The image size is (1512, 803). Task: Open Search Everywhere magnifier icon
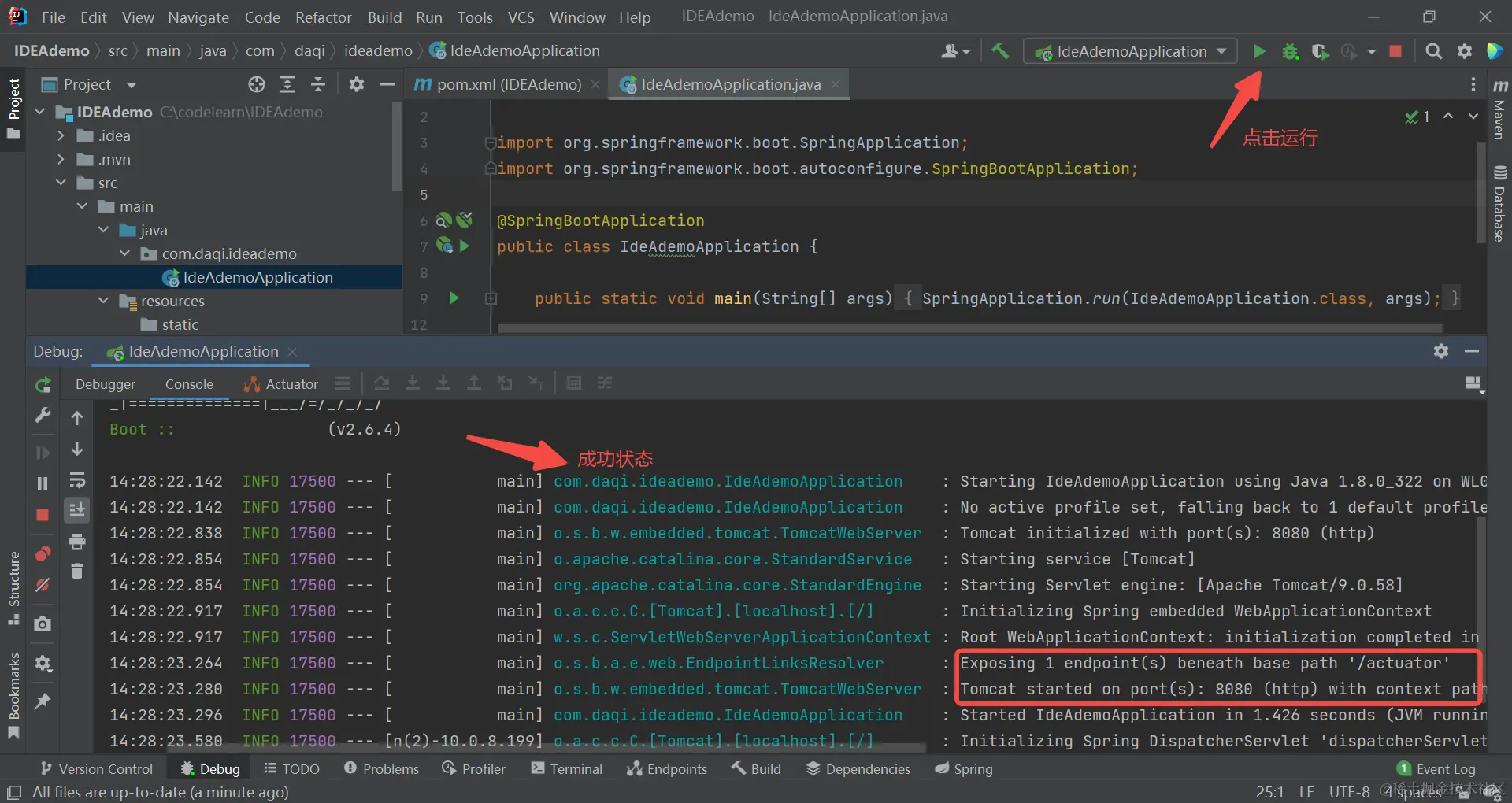[x=1434, y=51]
